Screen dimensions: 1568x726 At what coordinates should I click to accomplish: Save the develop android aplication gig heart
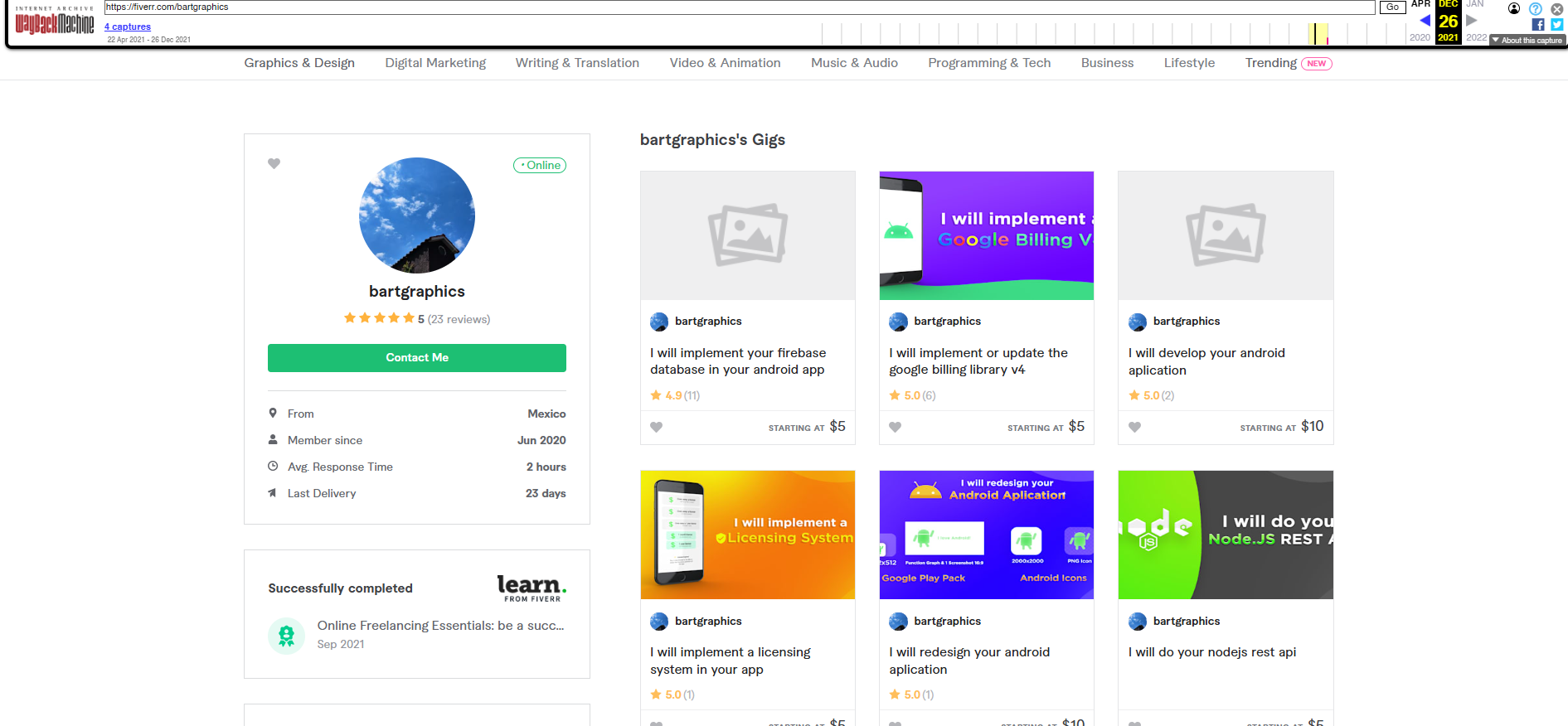[1134, 428]
